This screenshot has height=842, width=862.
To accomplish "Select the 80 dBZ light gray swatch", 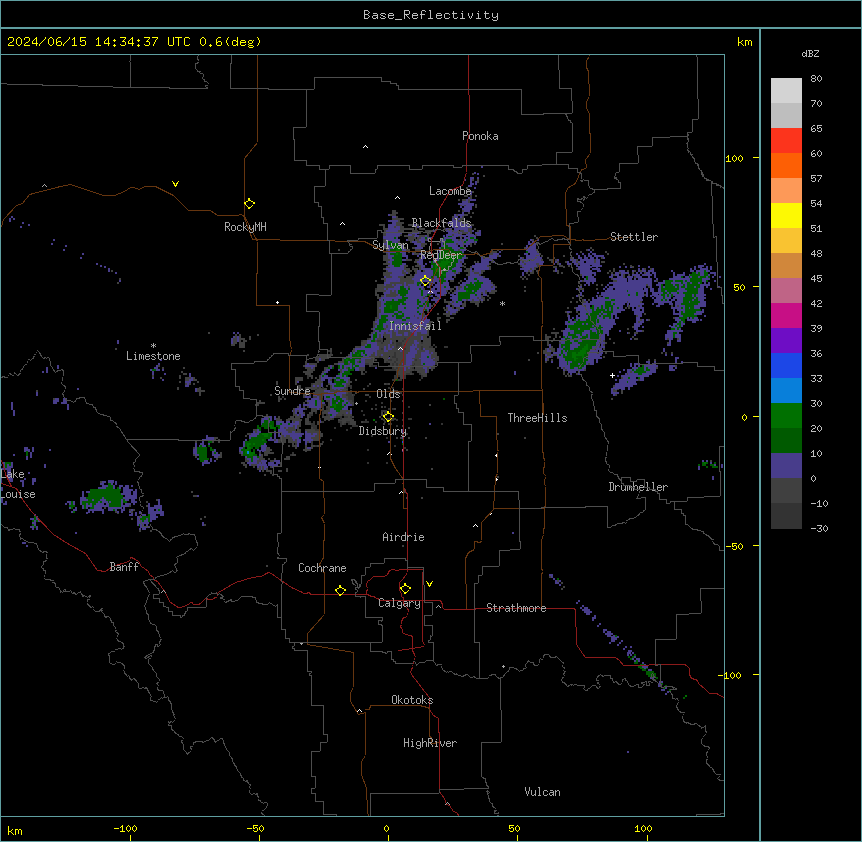I will [x=786, y=91].
